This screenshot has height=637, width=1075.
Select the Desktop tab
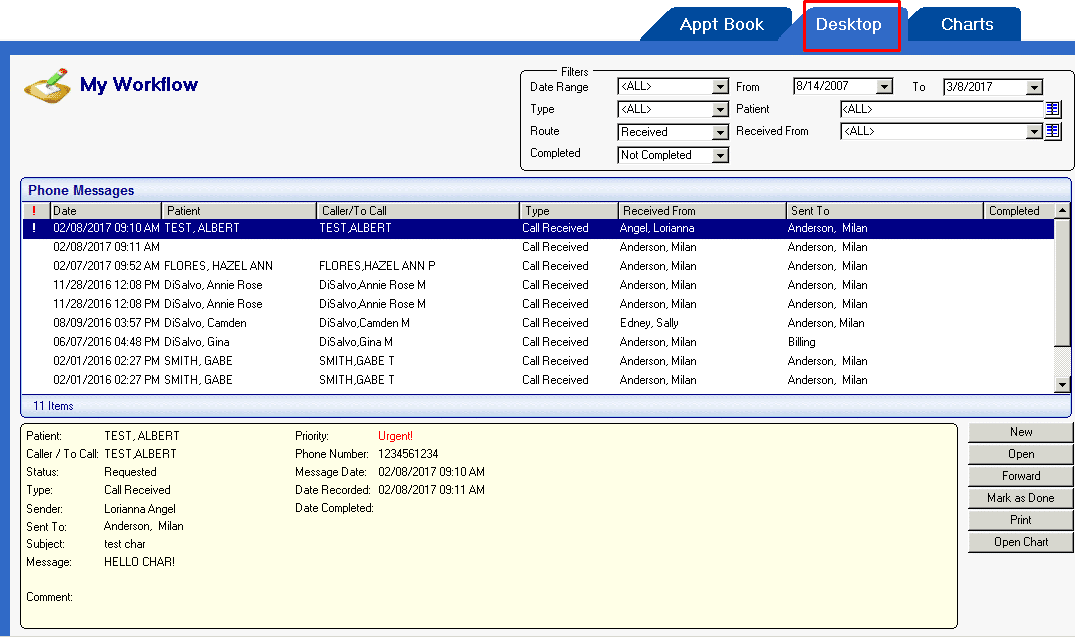click(851, 24)
